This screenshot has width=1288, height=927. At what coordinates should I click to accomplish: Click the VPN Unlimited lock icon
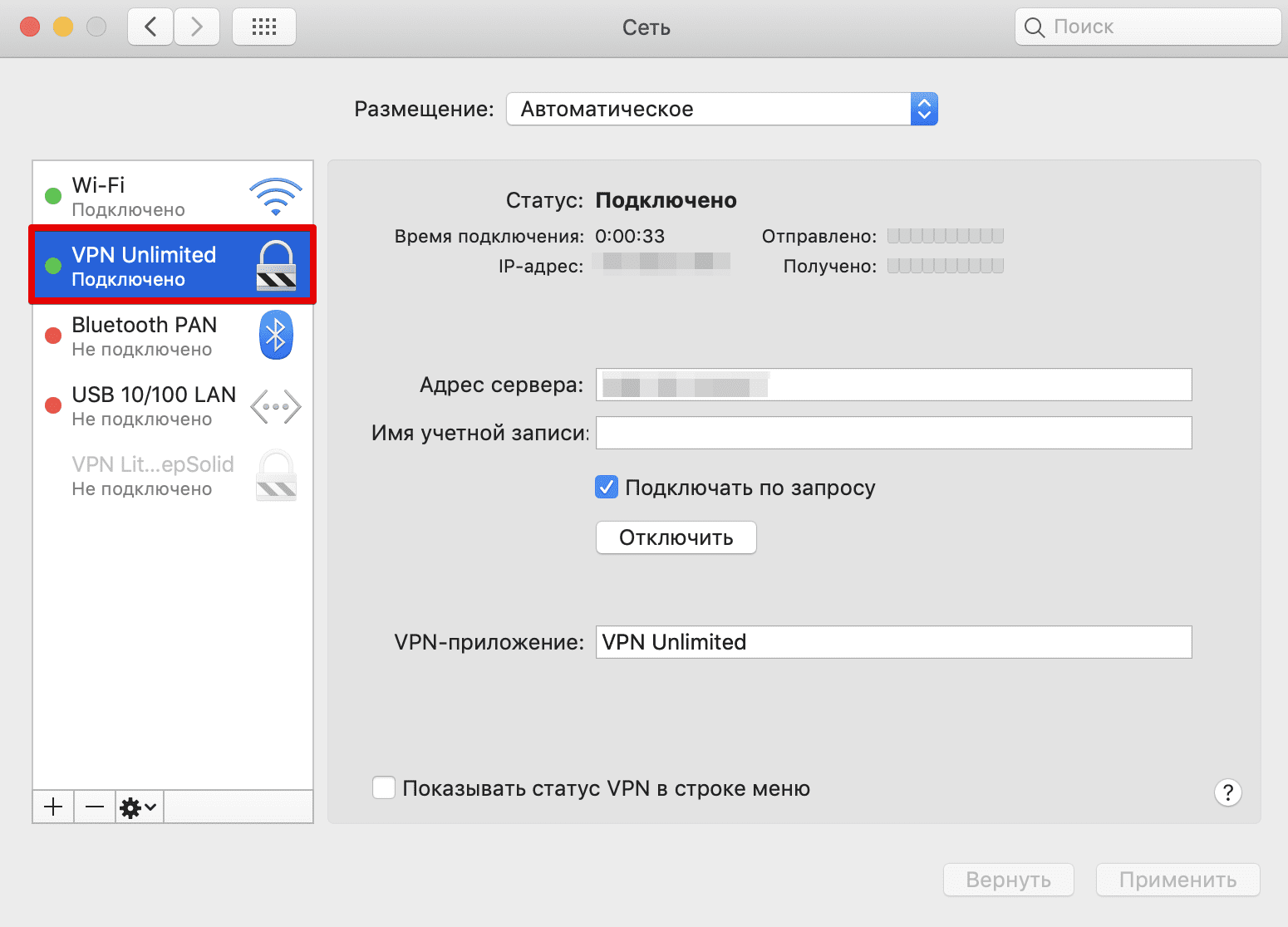click(x=275, y=264)
